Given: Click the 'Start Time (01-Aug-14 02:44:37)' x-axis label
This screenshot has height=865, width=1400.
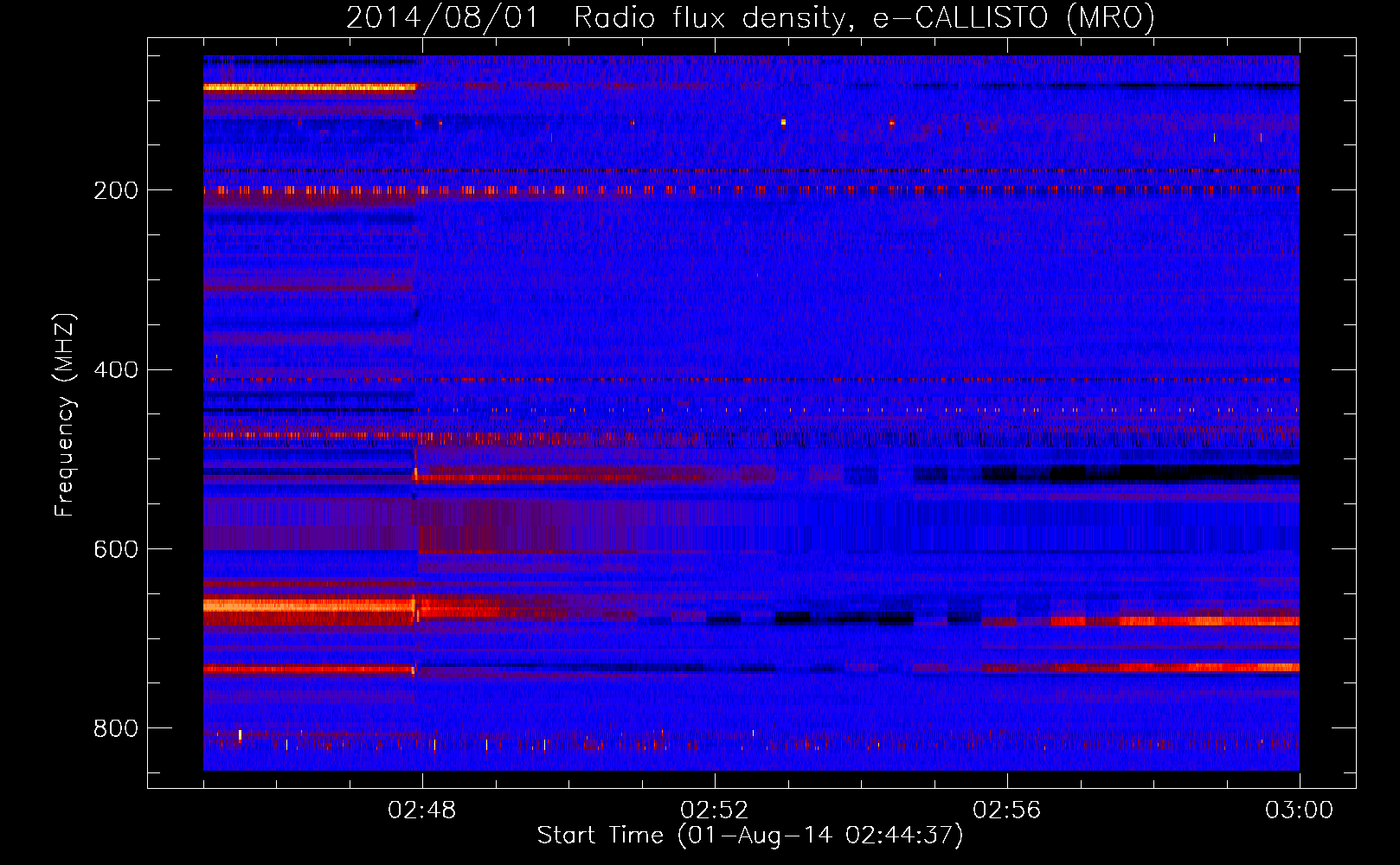Looking at the screenshot, I should (749, 836).
